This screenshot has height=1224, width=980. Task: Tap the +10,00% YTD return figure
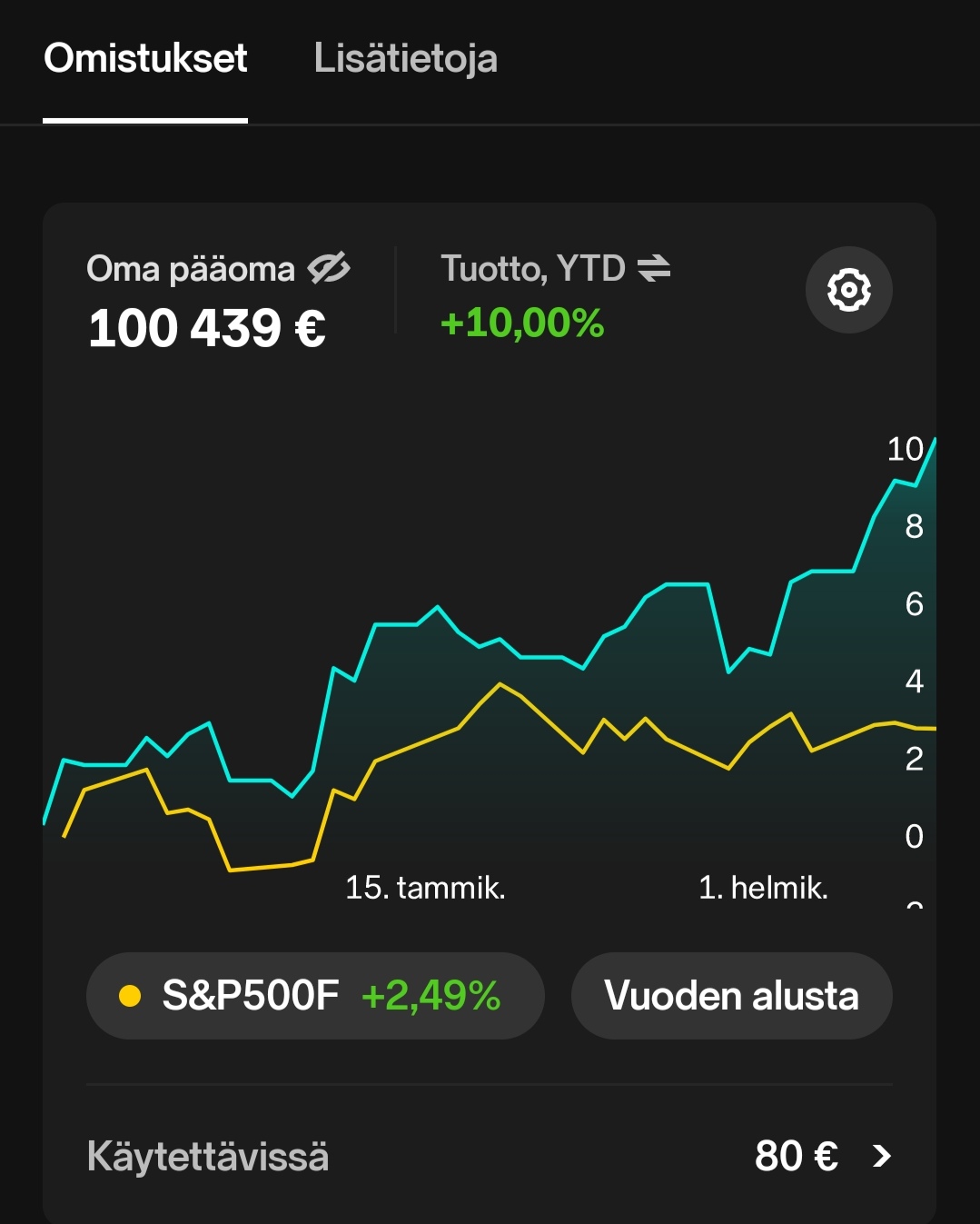[x=522, y=323]
